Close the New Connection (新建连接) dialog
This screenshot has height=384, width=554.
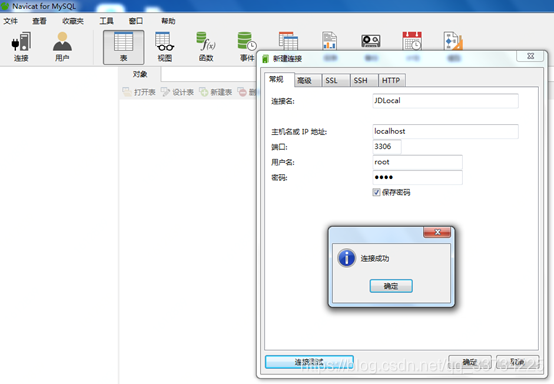(x=530, y=56)
